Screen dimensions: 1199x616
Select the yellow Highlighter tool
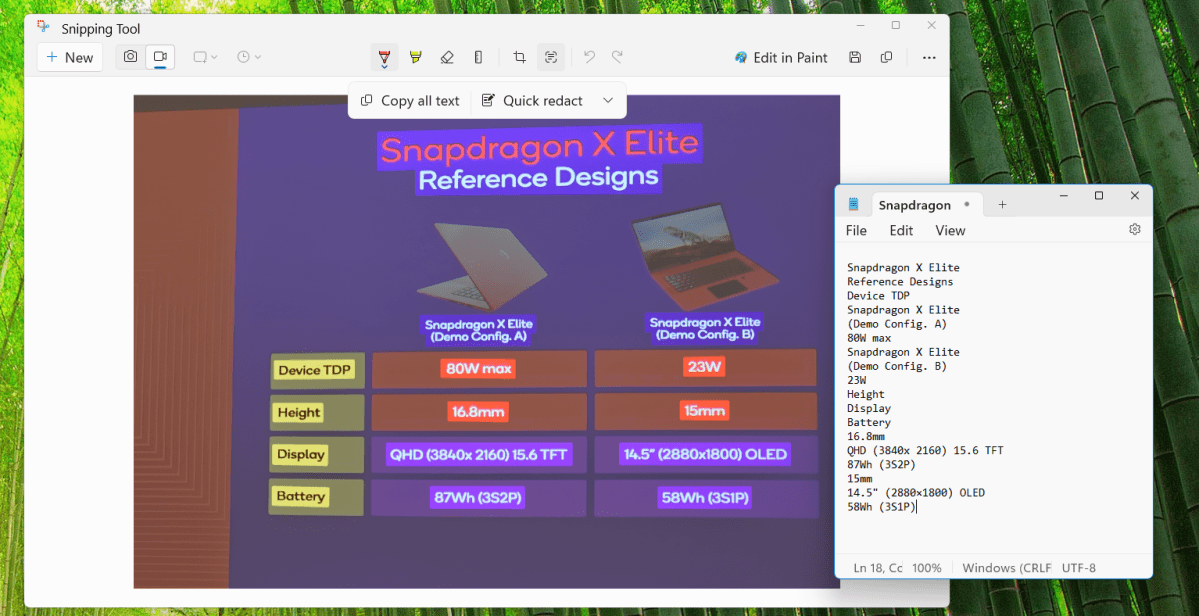[x=415, y=57]
